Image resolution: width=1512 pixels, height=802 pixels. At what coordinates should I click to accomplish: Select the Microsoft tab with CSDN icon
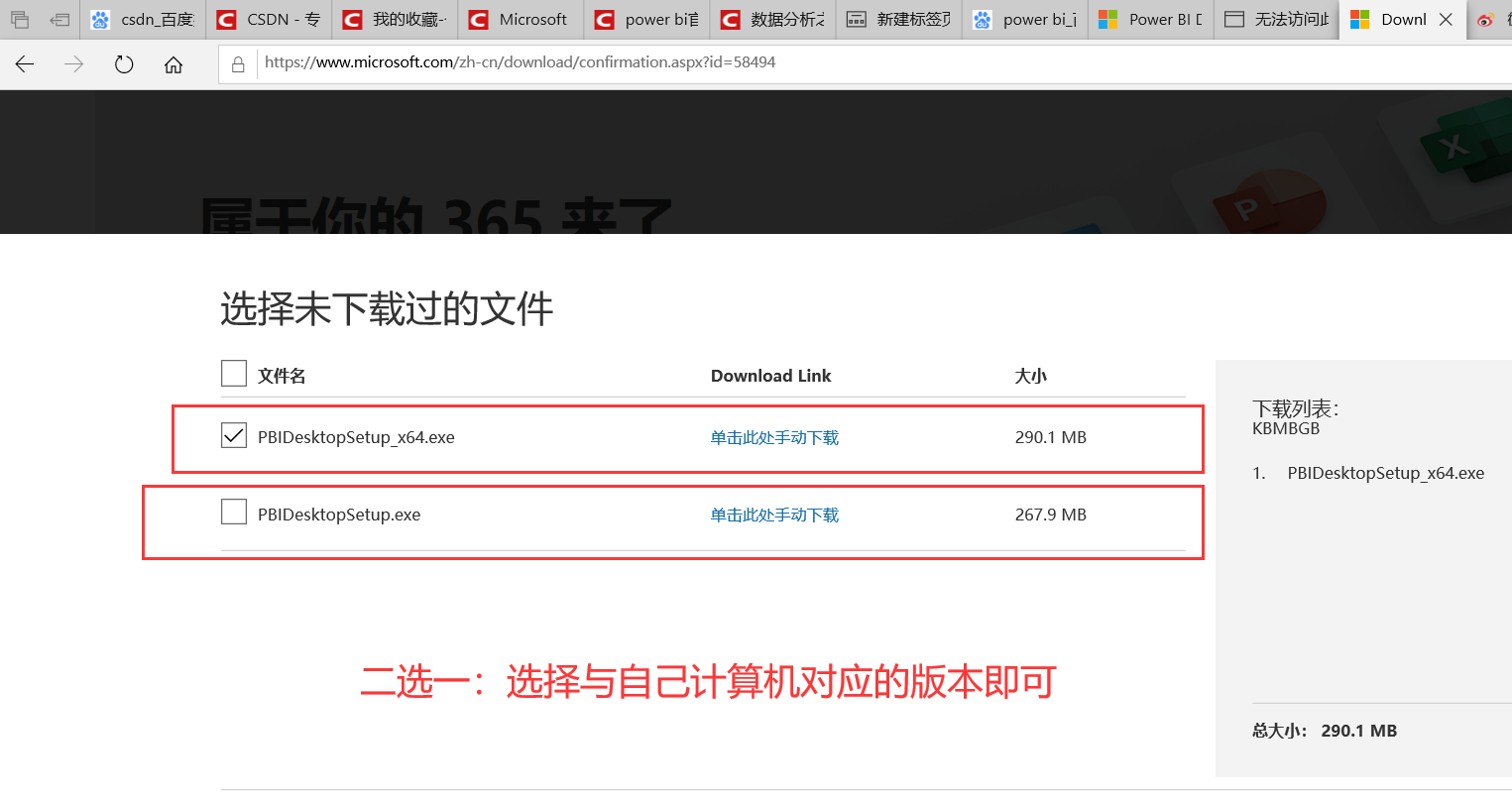(520, 20)
